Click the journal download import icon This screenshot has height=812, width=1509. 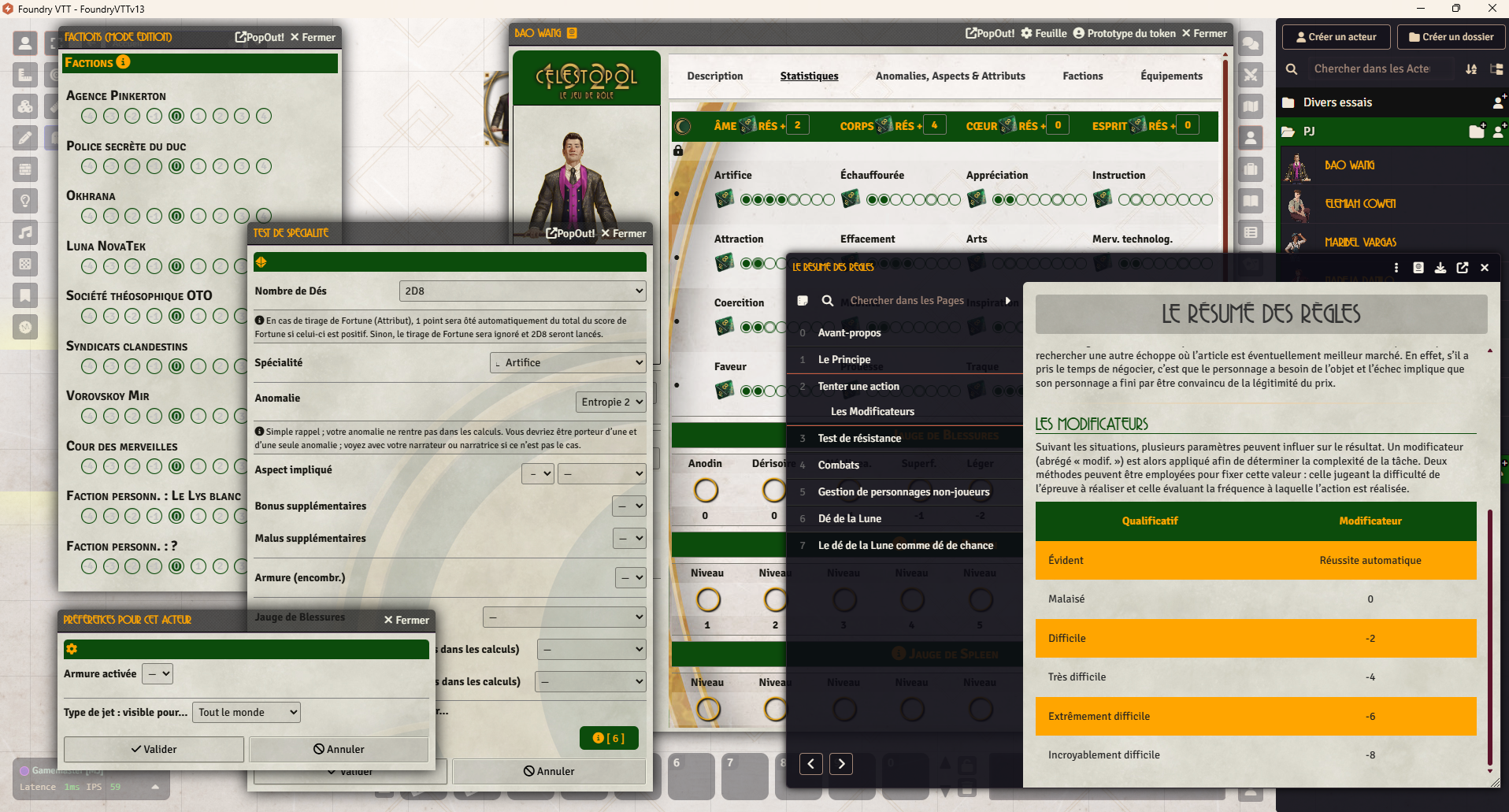(1440, 268)
